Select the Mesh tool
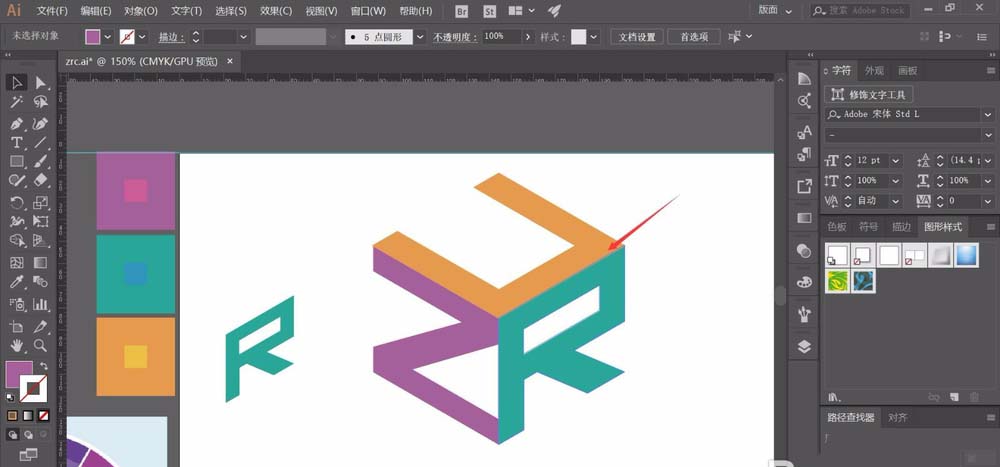The image size is (1000, 467). [x=17, y=262]
